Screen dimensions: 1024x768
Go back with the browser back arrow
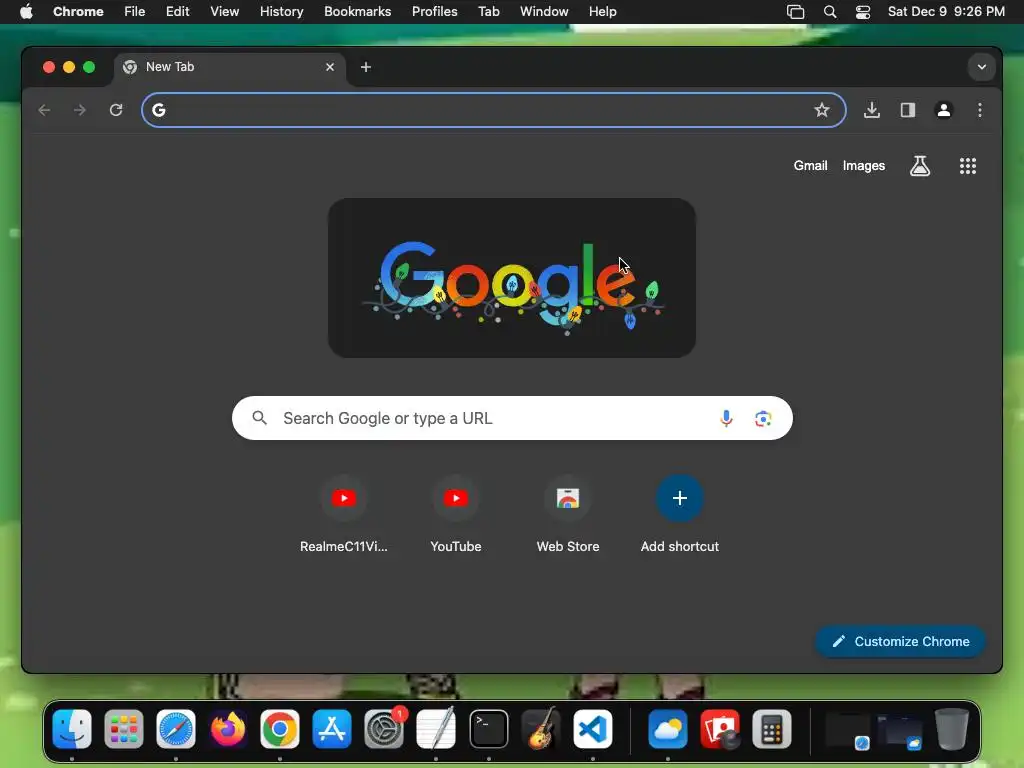44,110
